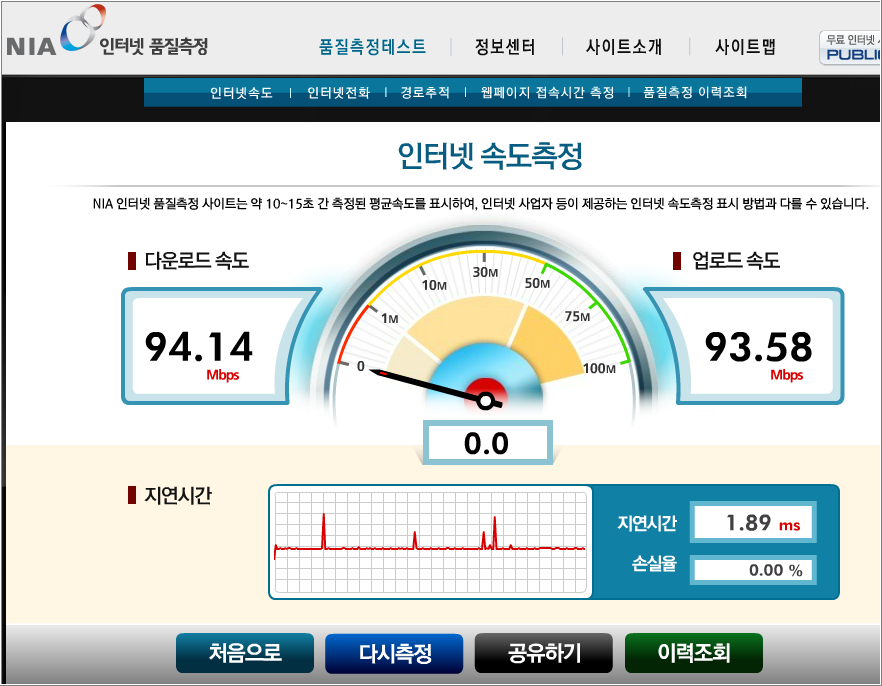Click the 1.89 ms latency value
Image resolution: width=882 pixels, height=686 pixels.
tap(753, 523)
